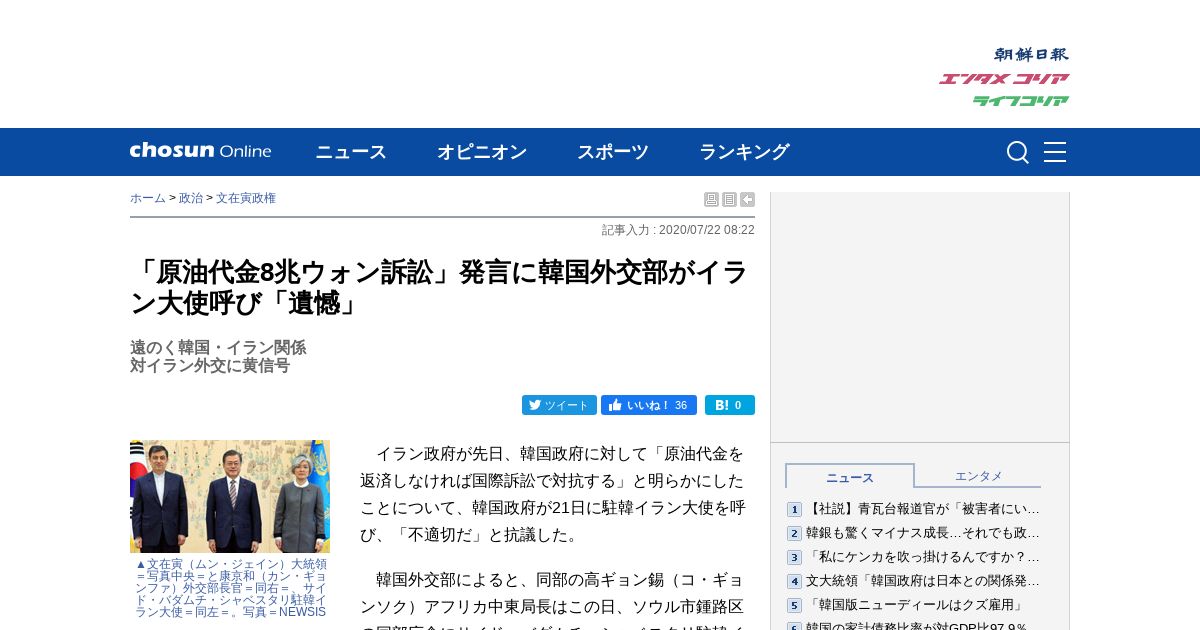Screen dimensions: 1200x630
Task: Click the エンタメコリア logo
Action: (1004, 78)
